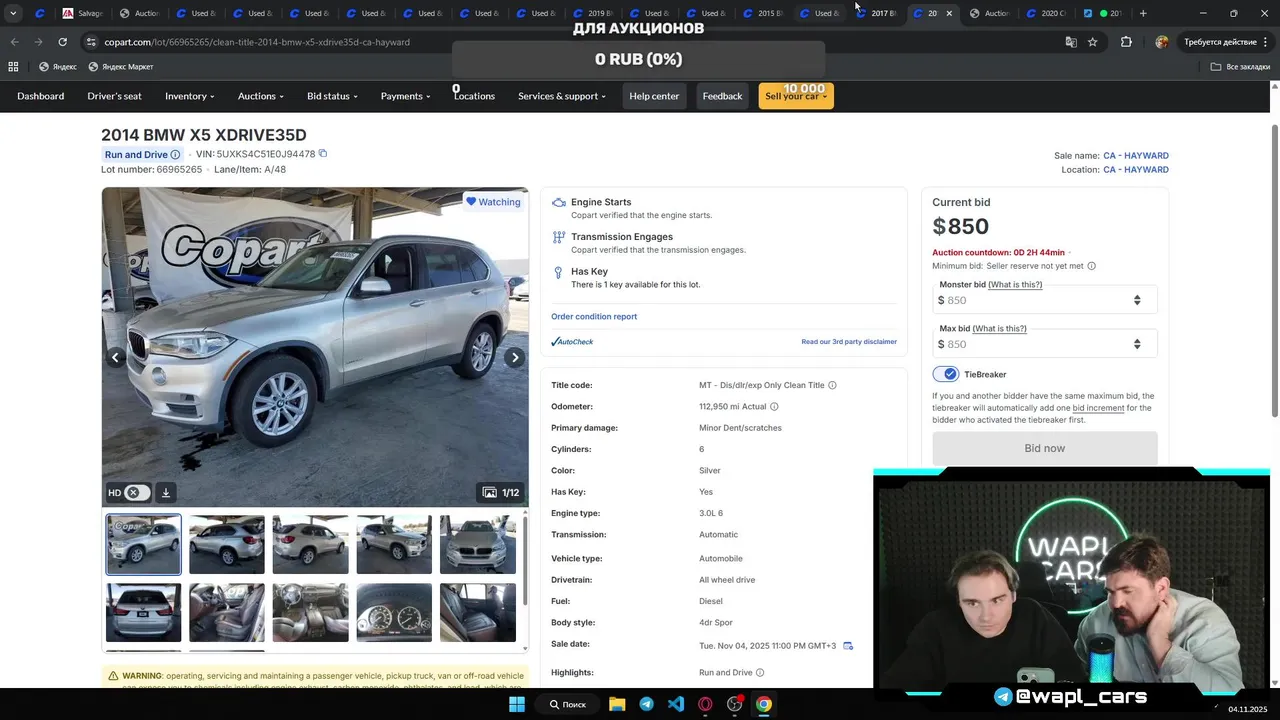Select the instrument cluster thumbnail
The image size is (1280, 720).
(394, 612)
